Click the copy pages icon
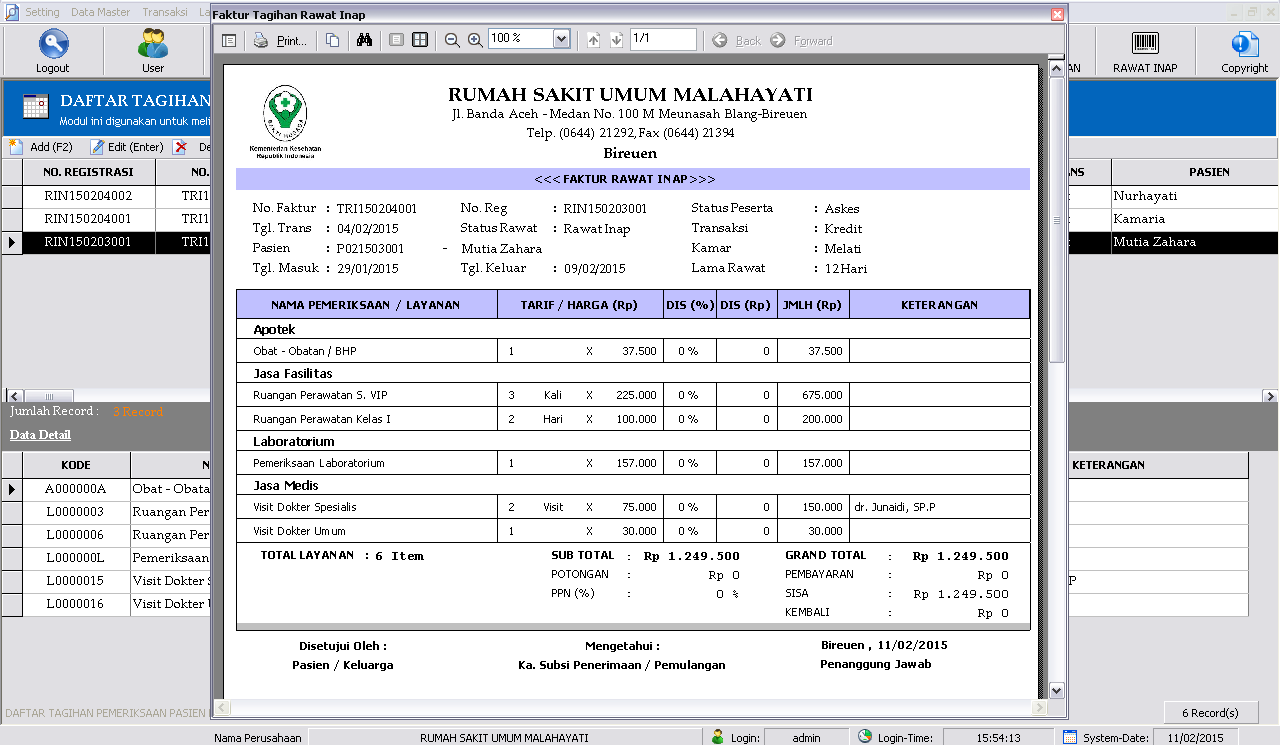The image size is (1280, 745). [x=333, y=40]
